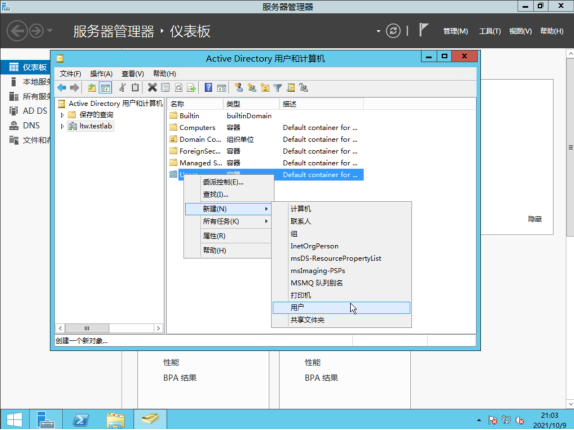Click the Find objects toolbar icon
Screen dimensions: 574x430
[x=291, y=88]
